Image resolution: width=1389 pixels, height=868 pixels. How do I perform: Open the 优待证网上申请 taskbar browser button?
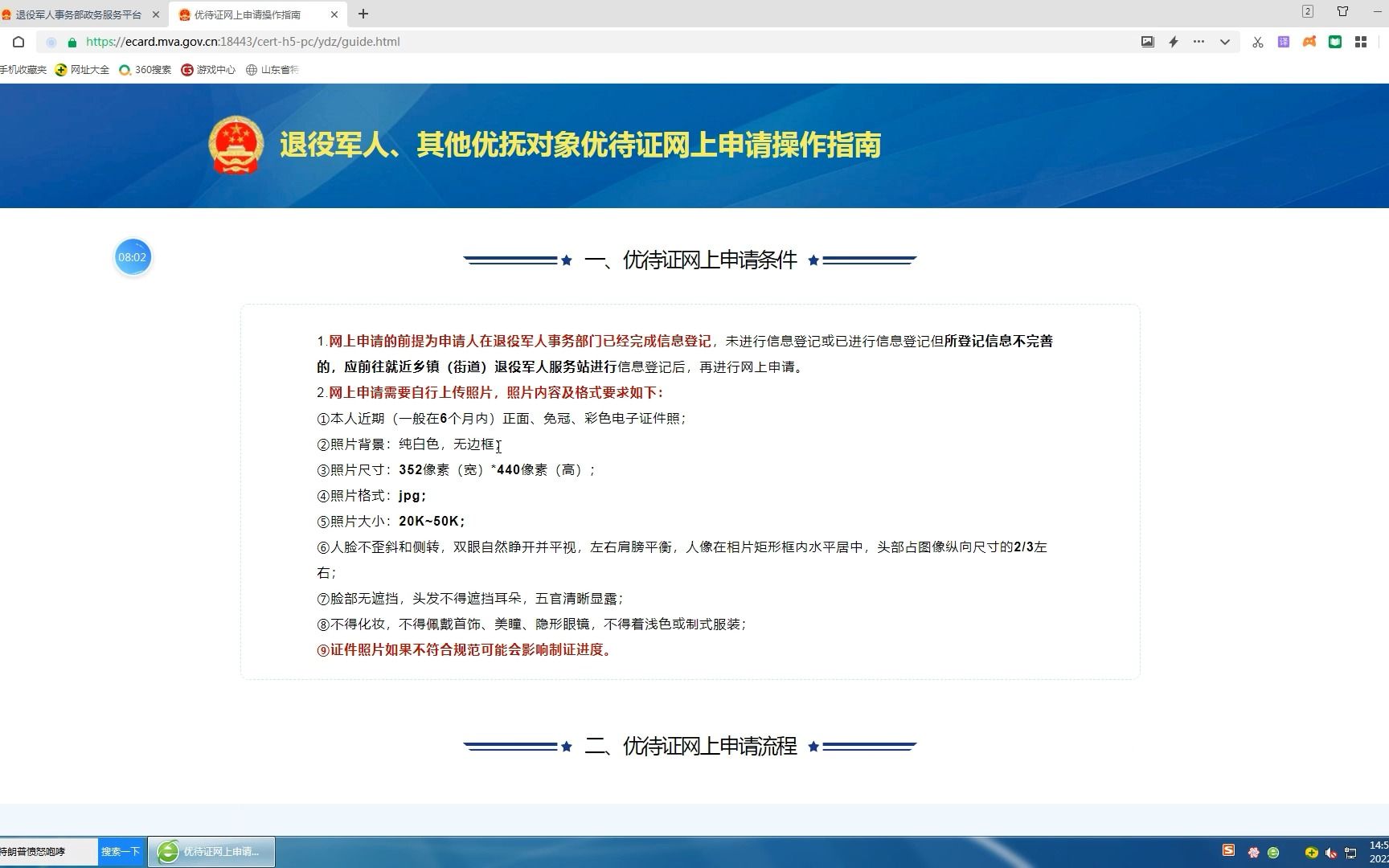pos(211,851)
